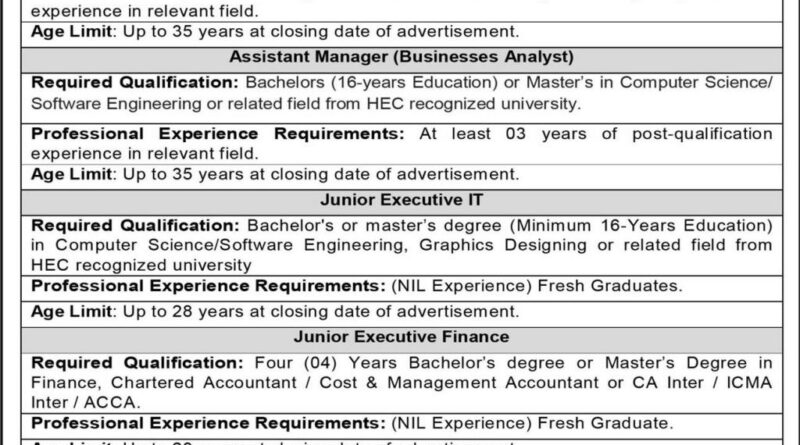Click the (NIL Experience) Fresh Graduates text
Viewport: 800px width, 445px height.
(484, 286)
